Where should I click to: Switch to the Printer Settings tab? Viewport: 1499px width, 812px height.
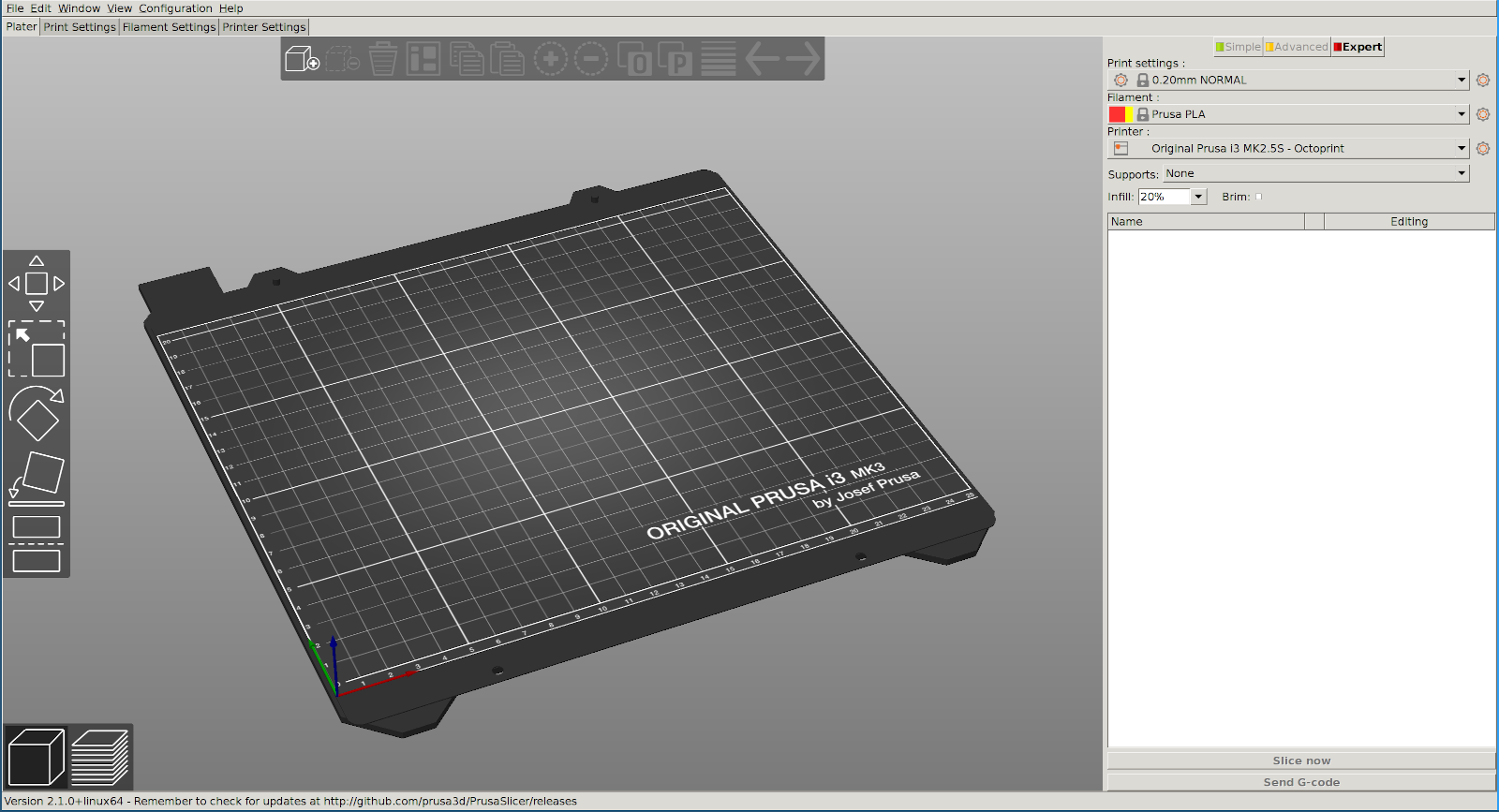pos(264,27)
